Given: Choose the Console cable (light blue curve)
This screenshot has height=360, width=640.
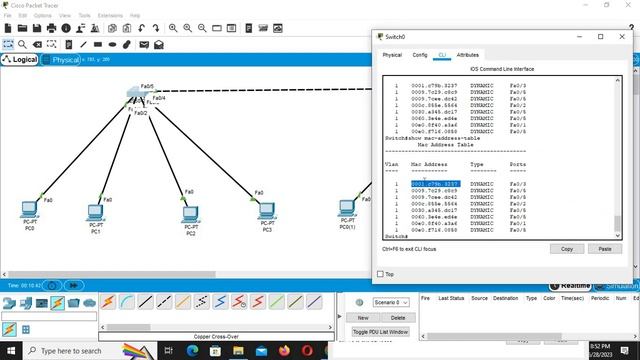Looking at the screenshot, I should tap(127, 302).
